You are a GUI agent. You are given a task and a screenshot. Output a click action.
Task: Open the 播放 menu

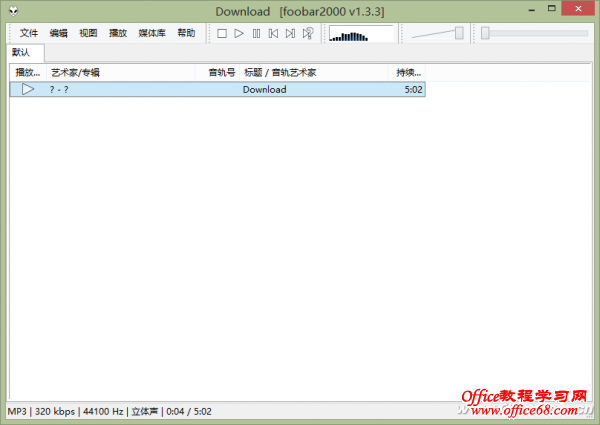click(118, 33)
